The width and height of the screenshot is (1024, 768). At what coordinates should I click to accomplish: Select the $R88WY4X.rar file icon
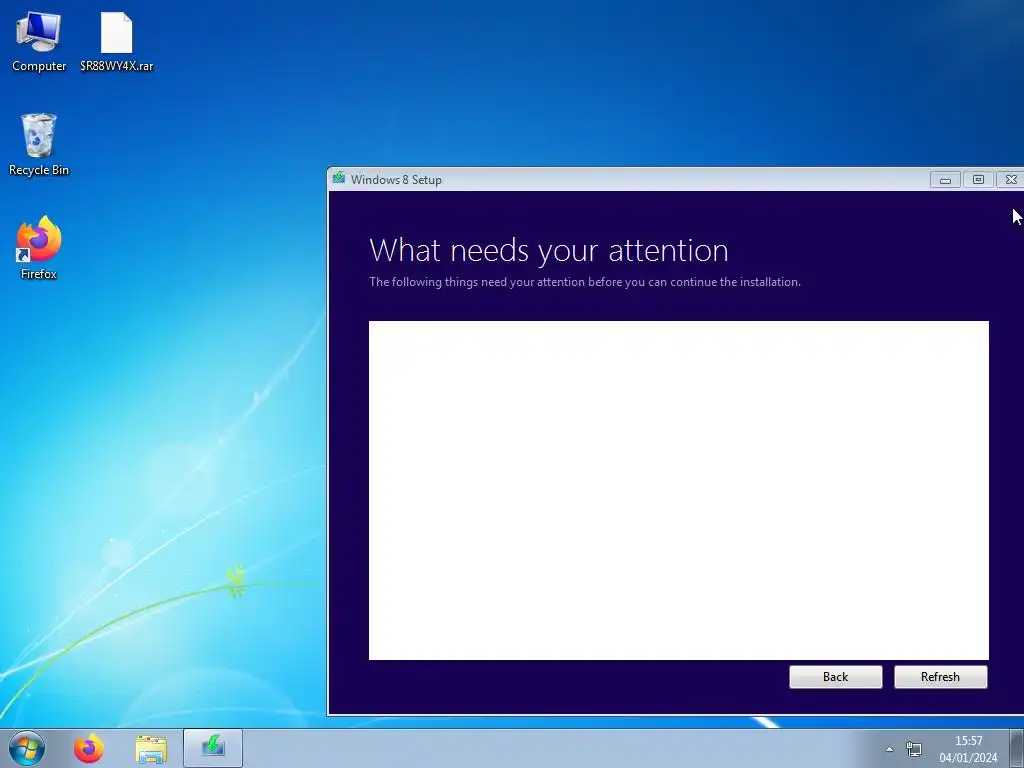tap(117, 42)
